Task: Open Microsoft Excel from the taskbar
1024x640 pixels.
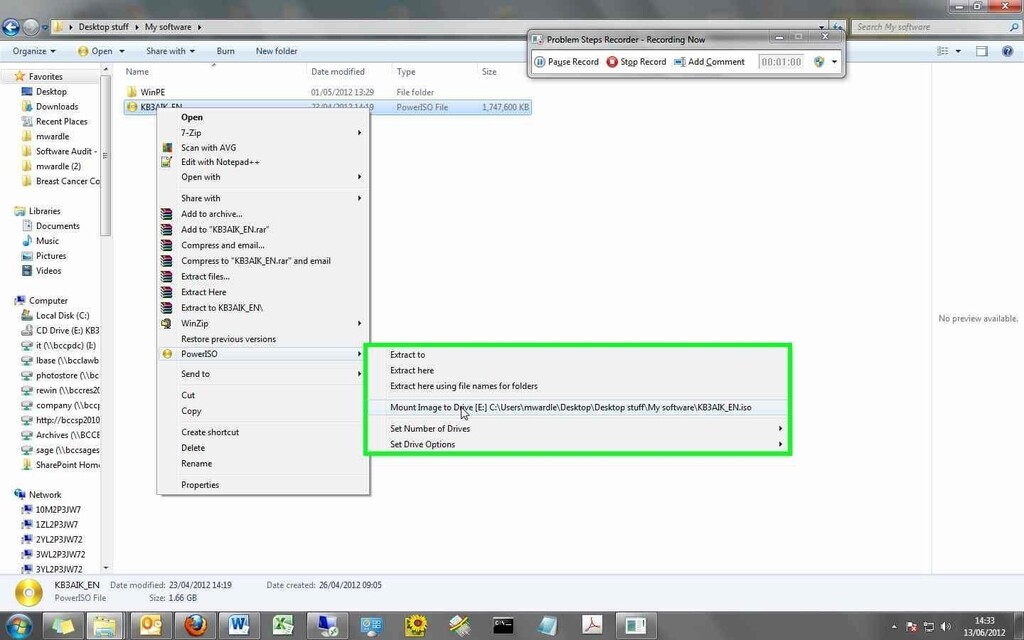Action: (x=283, y=625)
